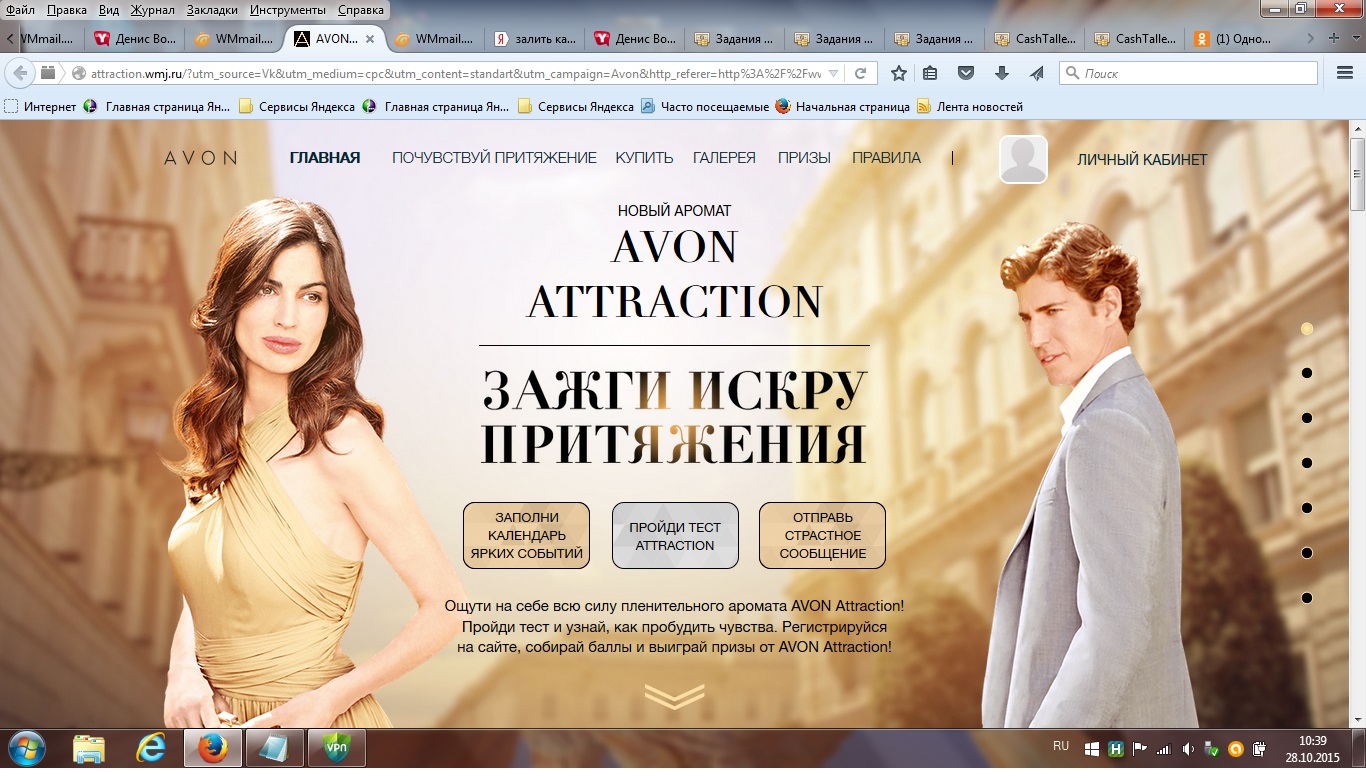Viewport: 1366px width, 778px height.
Task: Click the page vertical scrollbar thumb
Action: coord(1357,175)
